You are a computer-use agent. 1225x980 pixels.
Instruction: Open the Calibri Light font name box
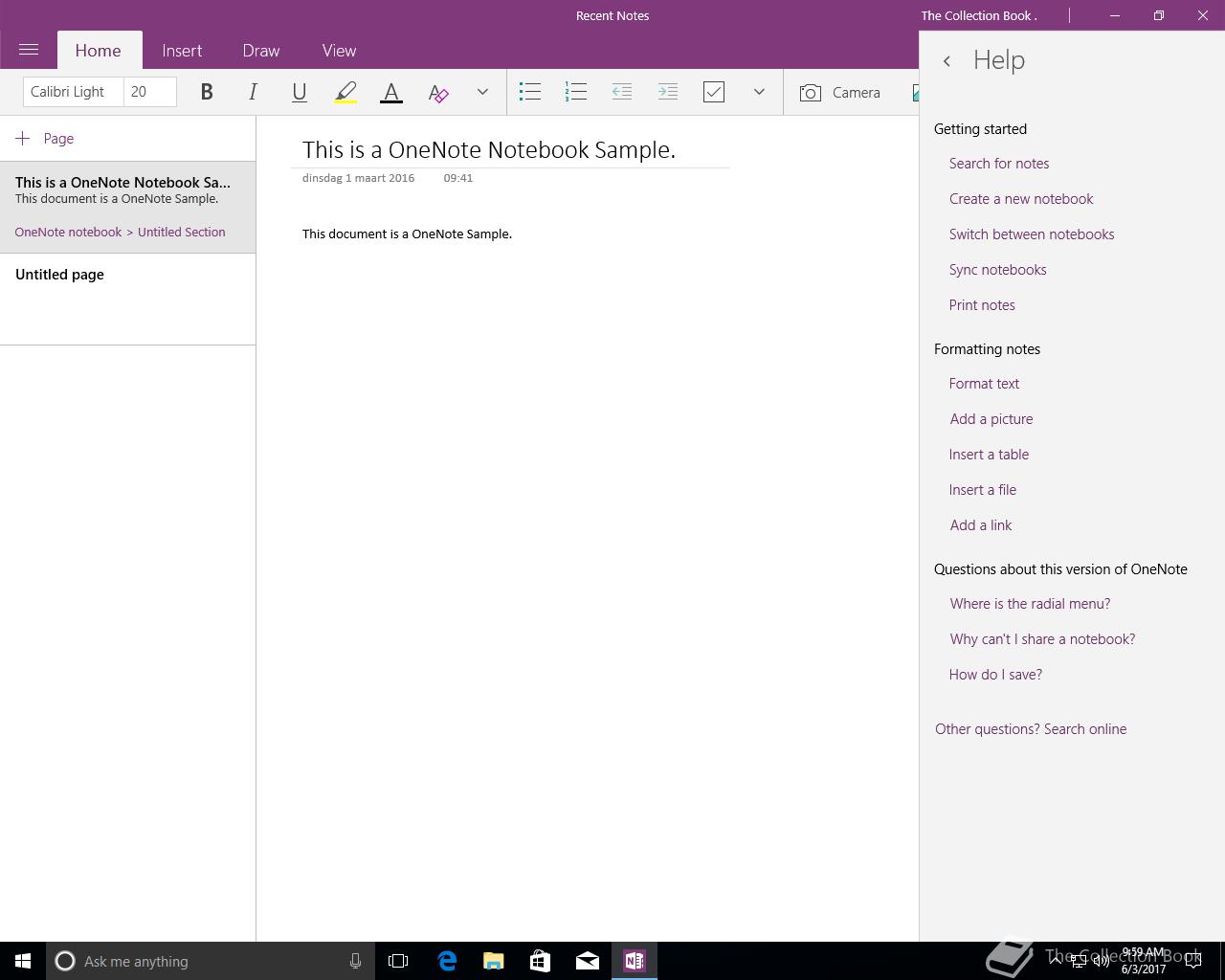[x=74, y=92]
